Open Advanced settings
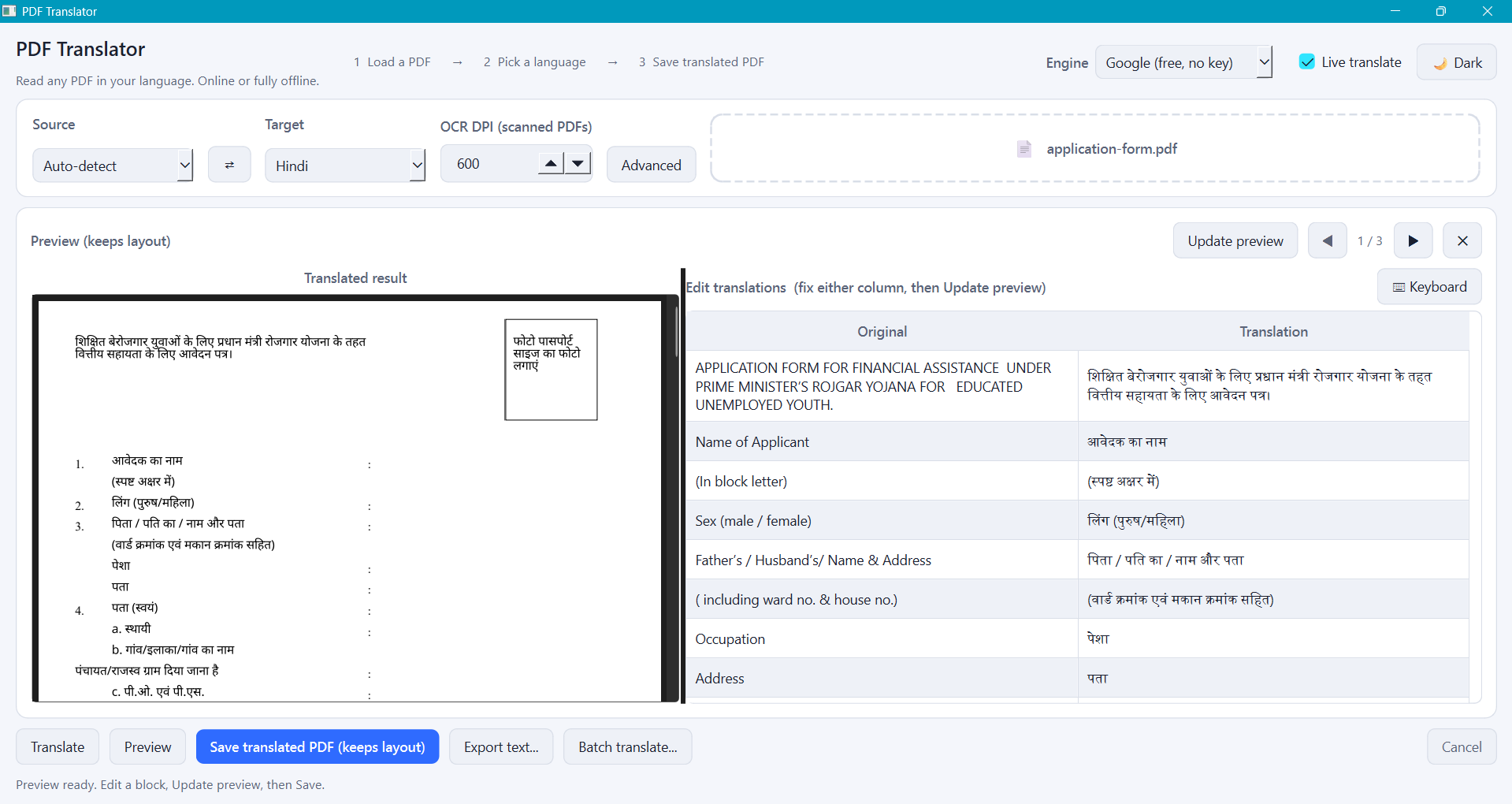Screen dimensions: 1512x804 tap(651, 165)
